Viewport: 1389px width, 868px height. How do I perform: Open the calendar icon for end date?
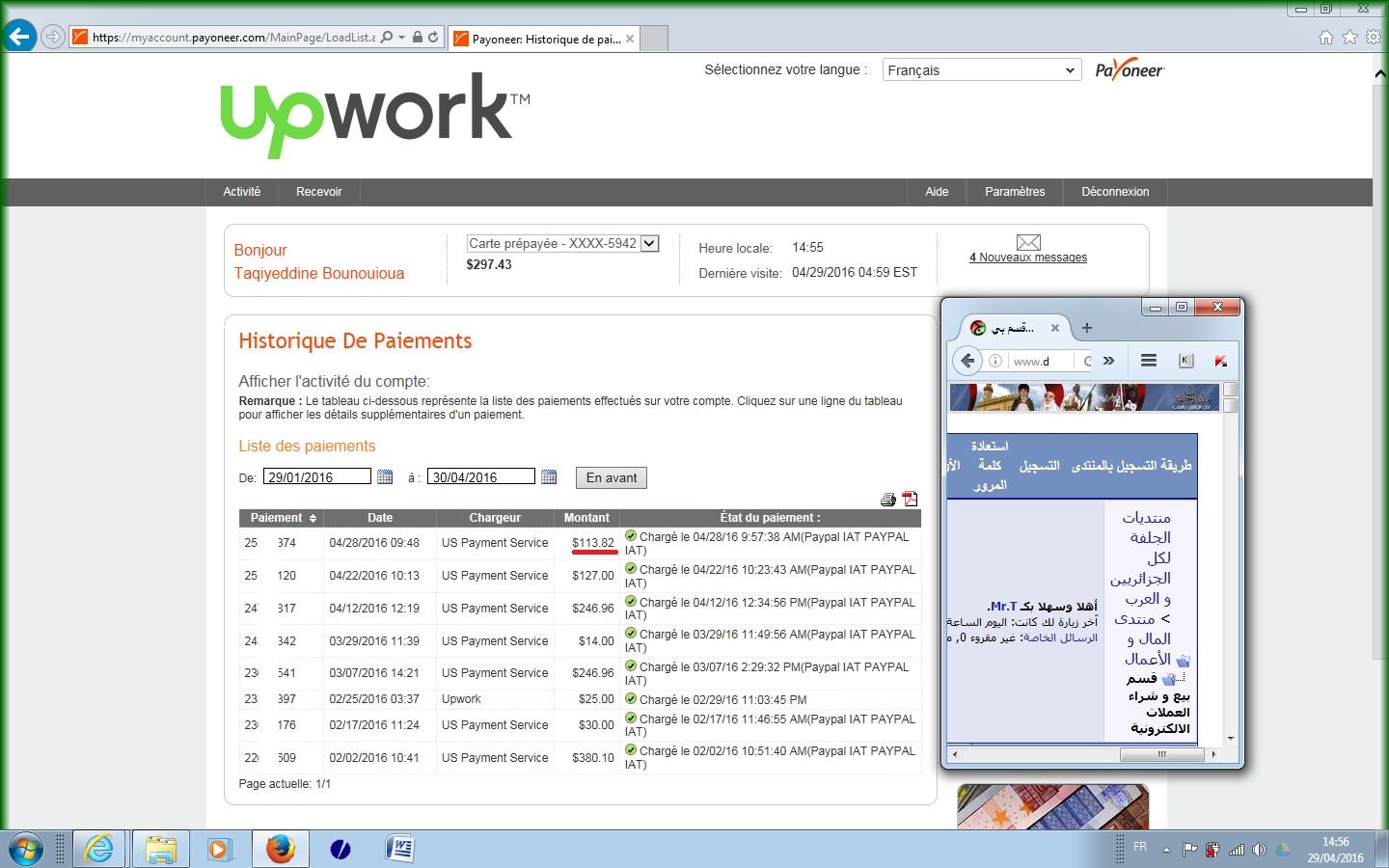click(x=549, y=476)
